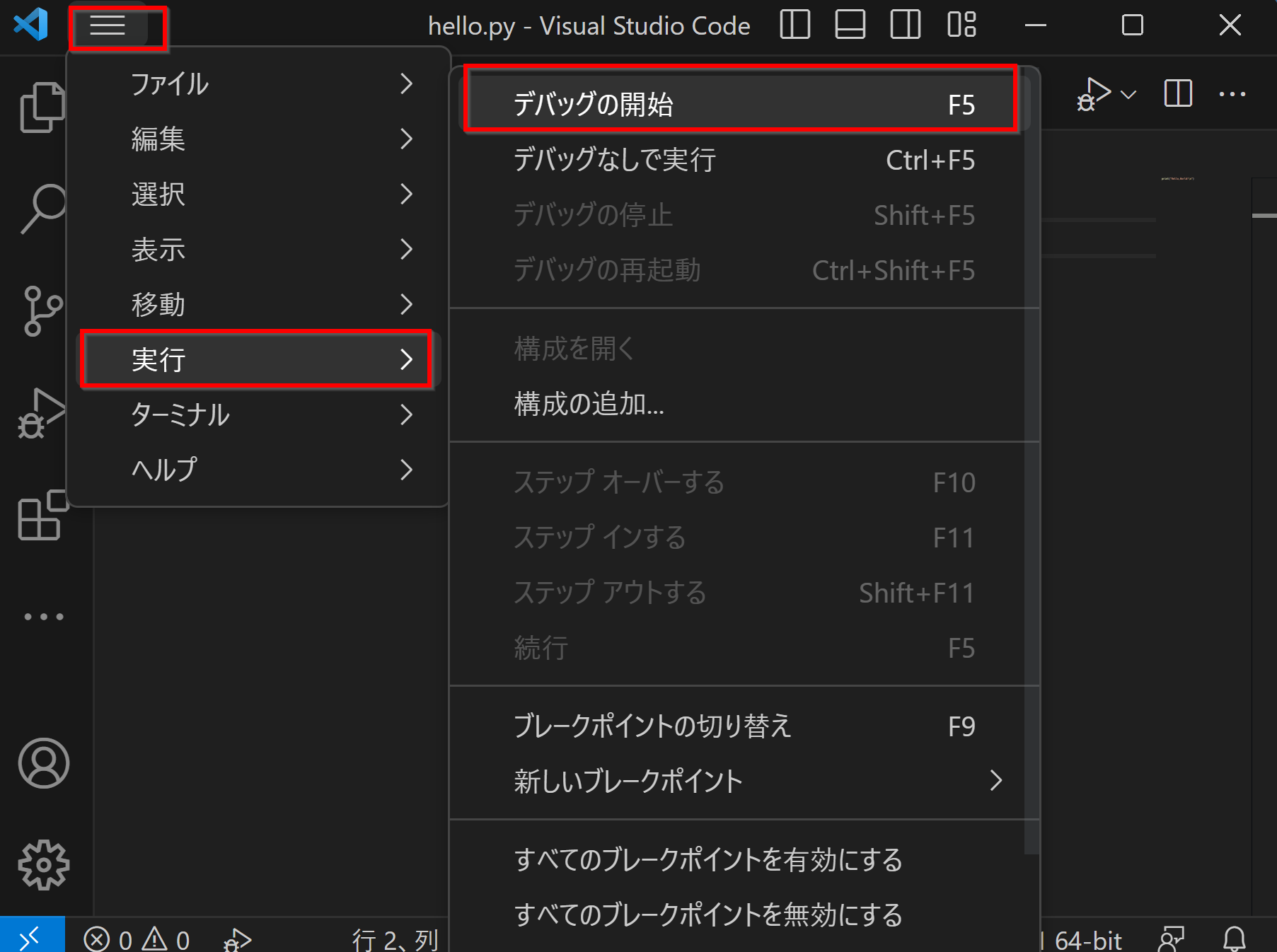
Task: Open the Manage gear icon
Action: [x=43, y=864]
